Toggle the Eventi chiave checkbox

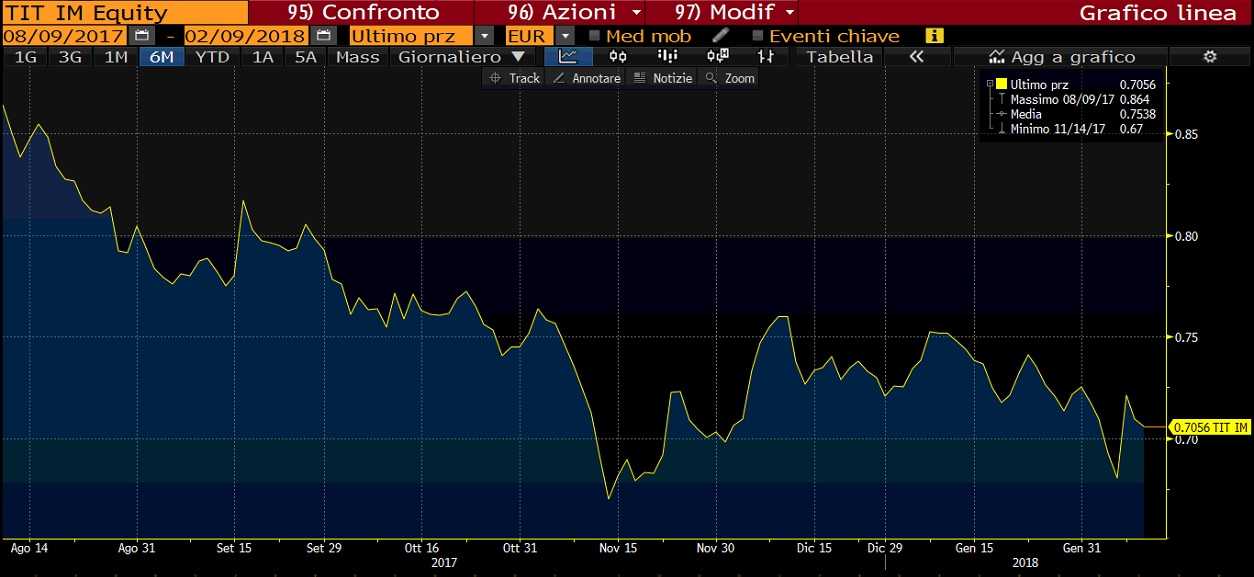[x=758, y=35]
